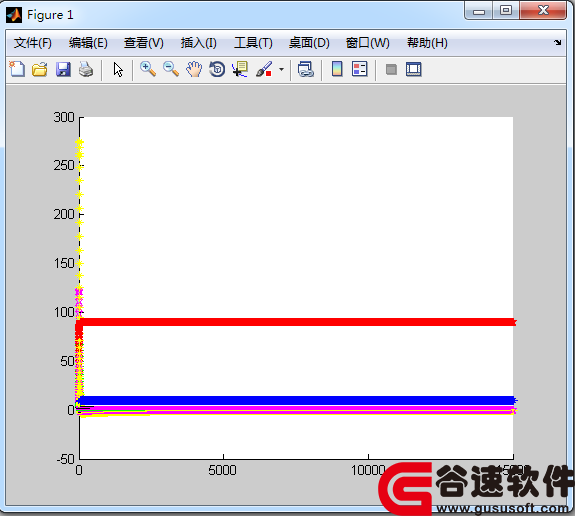Image resolution: width=575 pixels, height=516 pixels.
Task: Click the Link Plot icon
Action: click(305, 69)
